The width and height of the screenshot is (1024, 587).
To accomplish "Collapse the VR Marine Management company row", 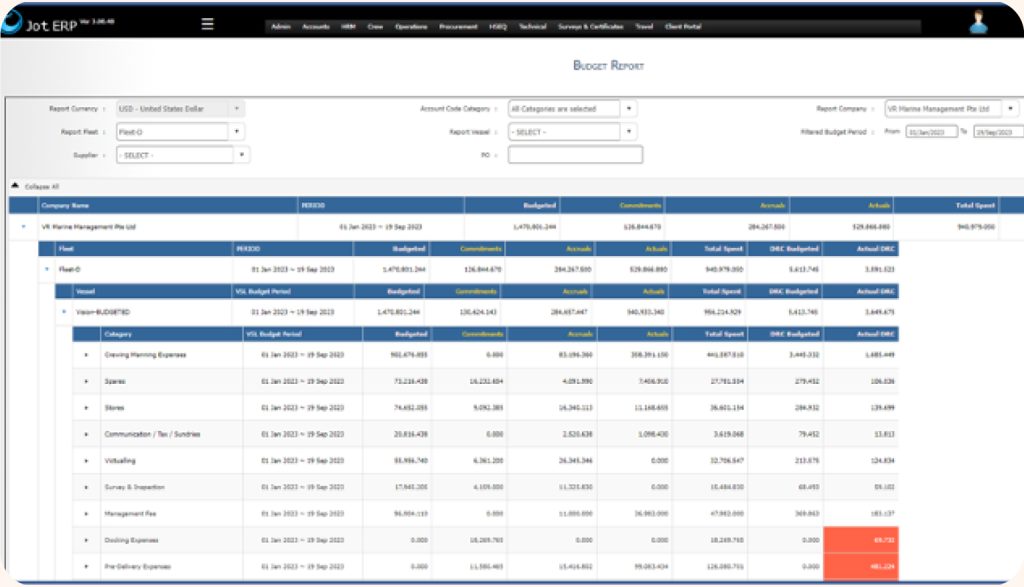I will (x=24, y=227).
